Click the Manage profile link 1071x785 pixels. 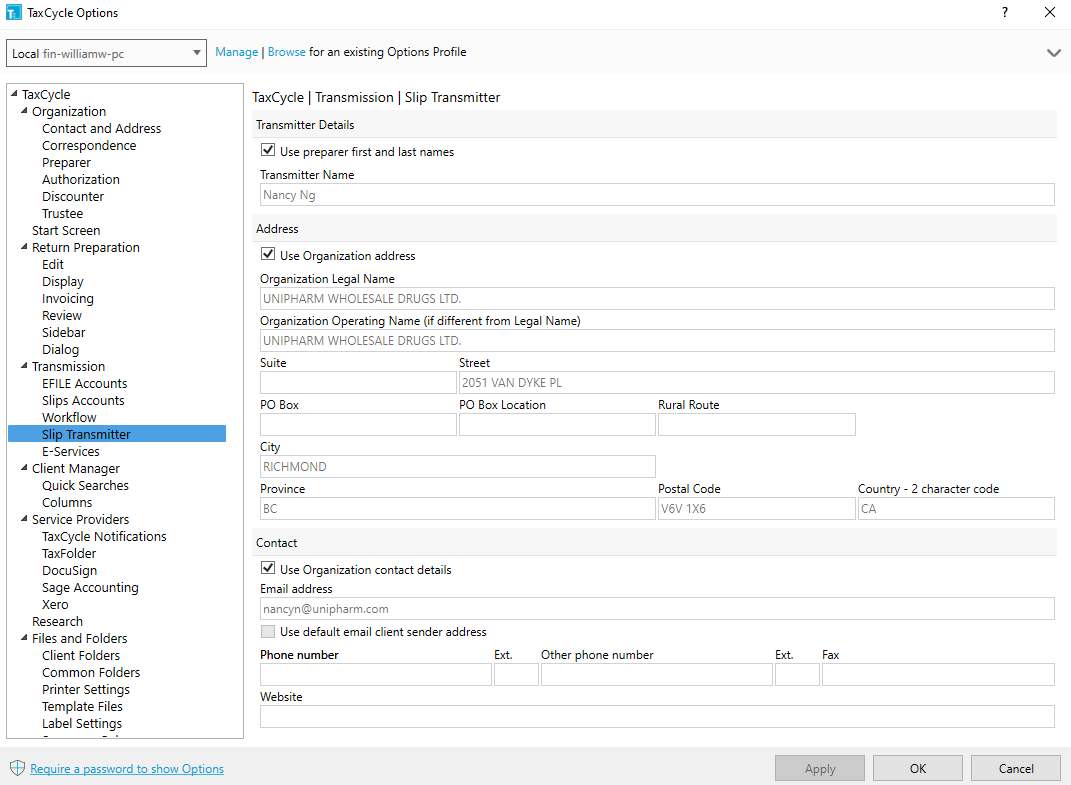tap(236, 52)
